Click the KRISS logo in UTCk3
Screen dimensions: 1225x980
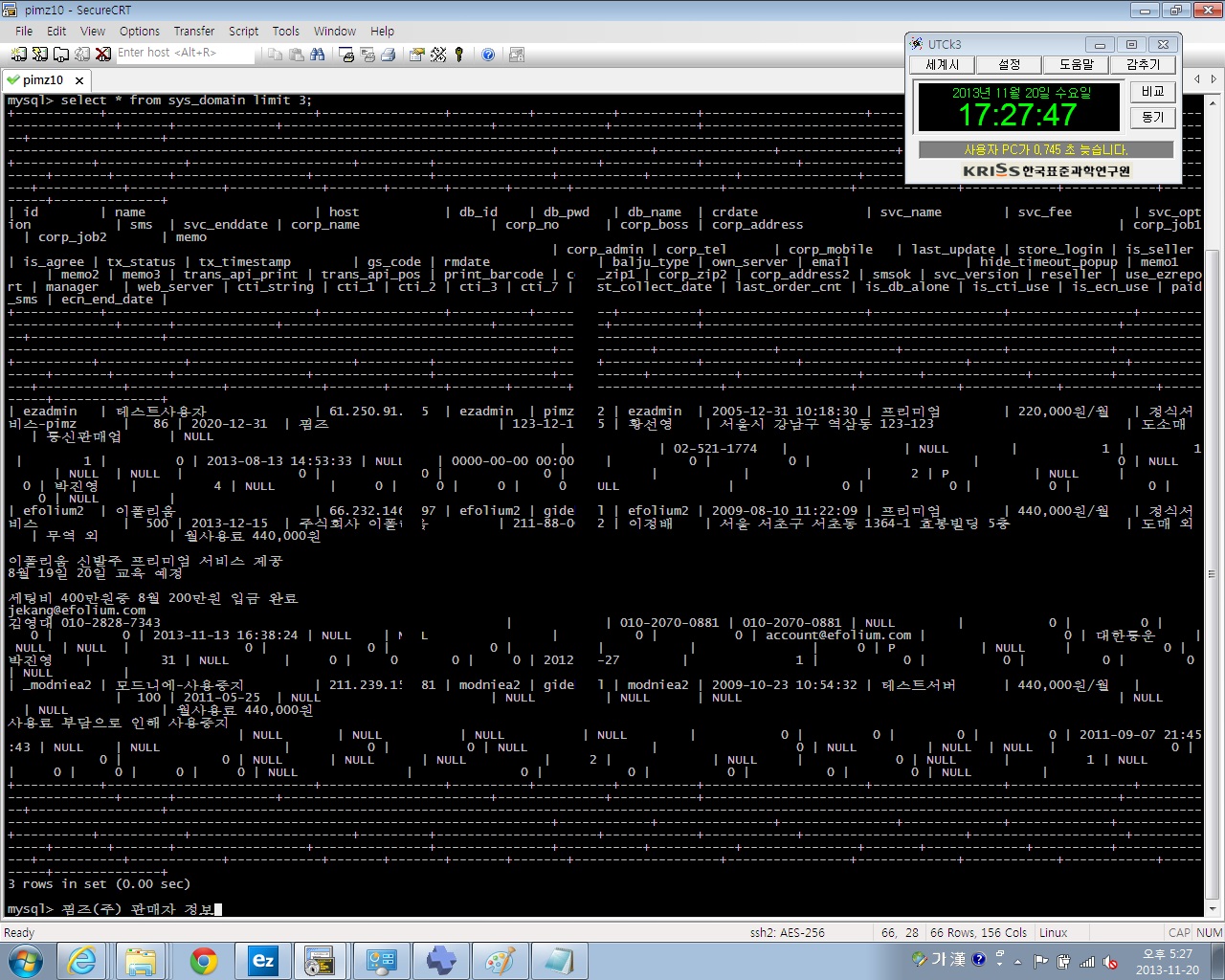coord(1045,170)
